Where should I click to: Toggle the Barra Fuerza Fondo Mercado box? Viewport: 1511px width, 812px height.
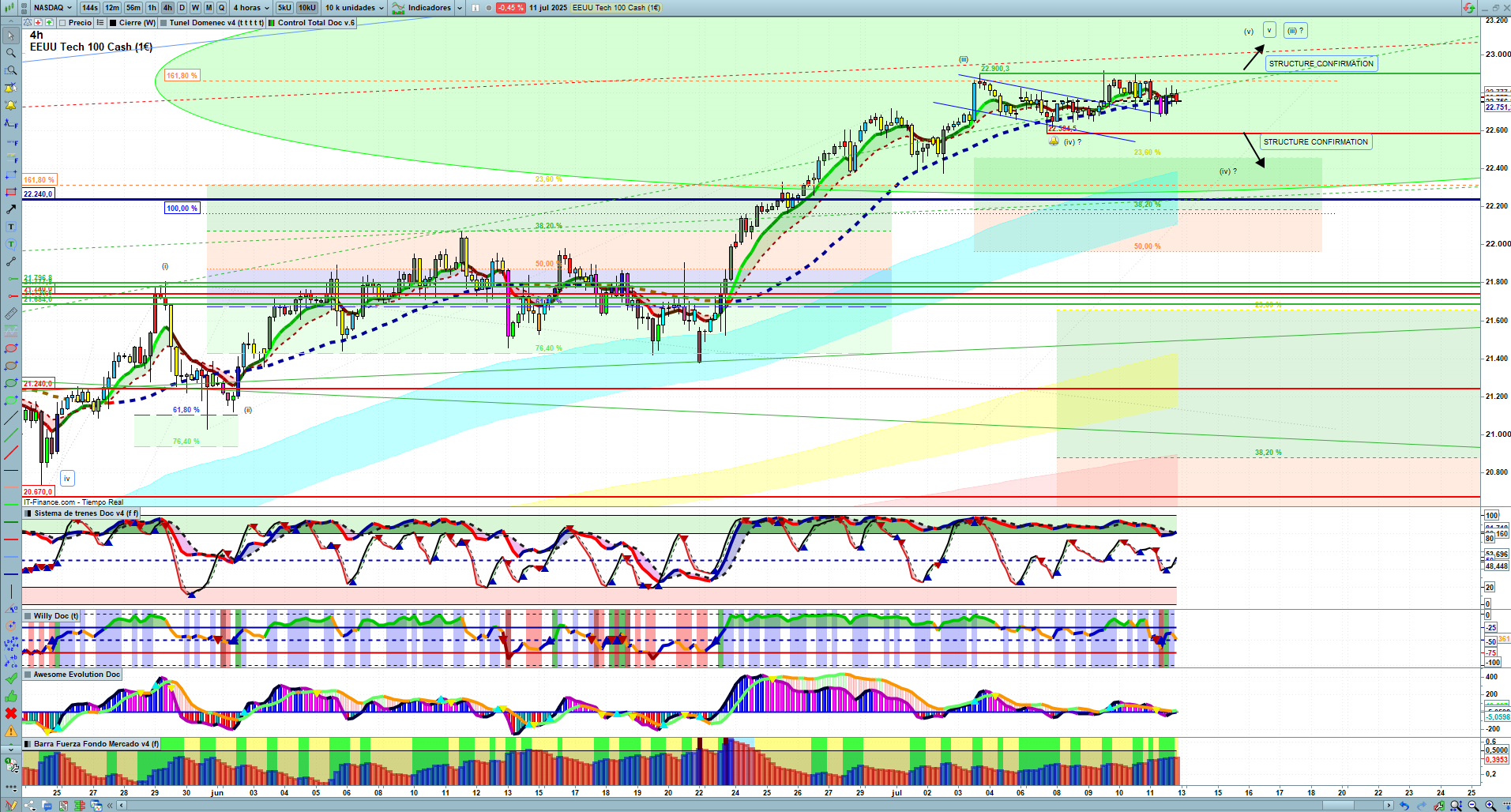pyautogui.click(x=28, y=744)
